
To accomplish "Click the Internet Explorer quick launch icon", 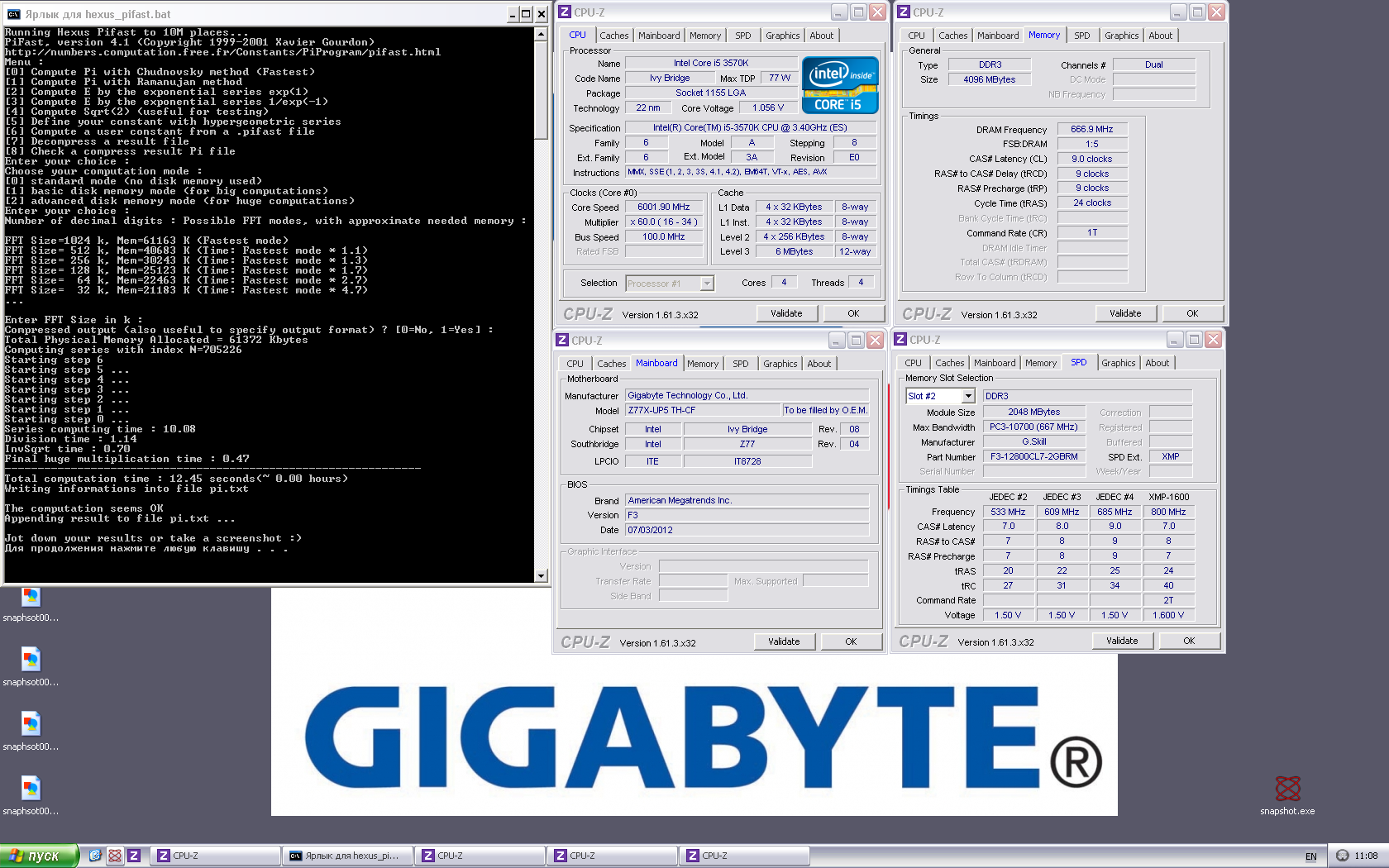I will [x=95, y=856].
